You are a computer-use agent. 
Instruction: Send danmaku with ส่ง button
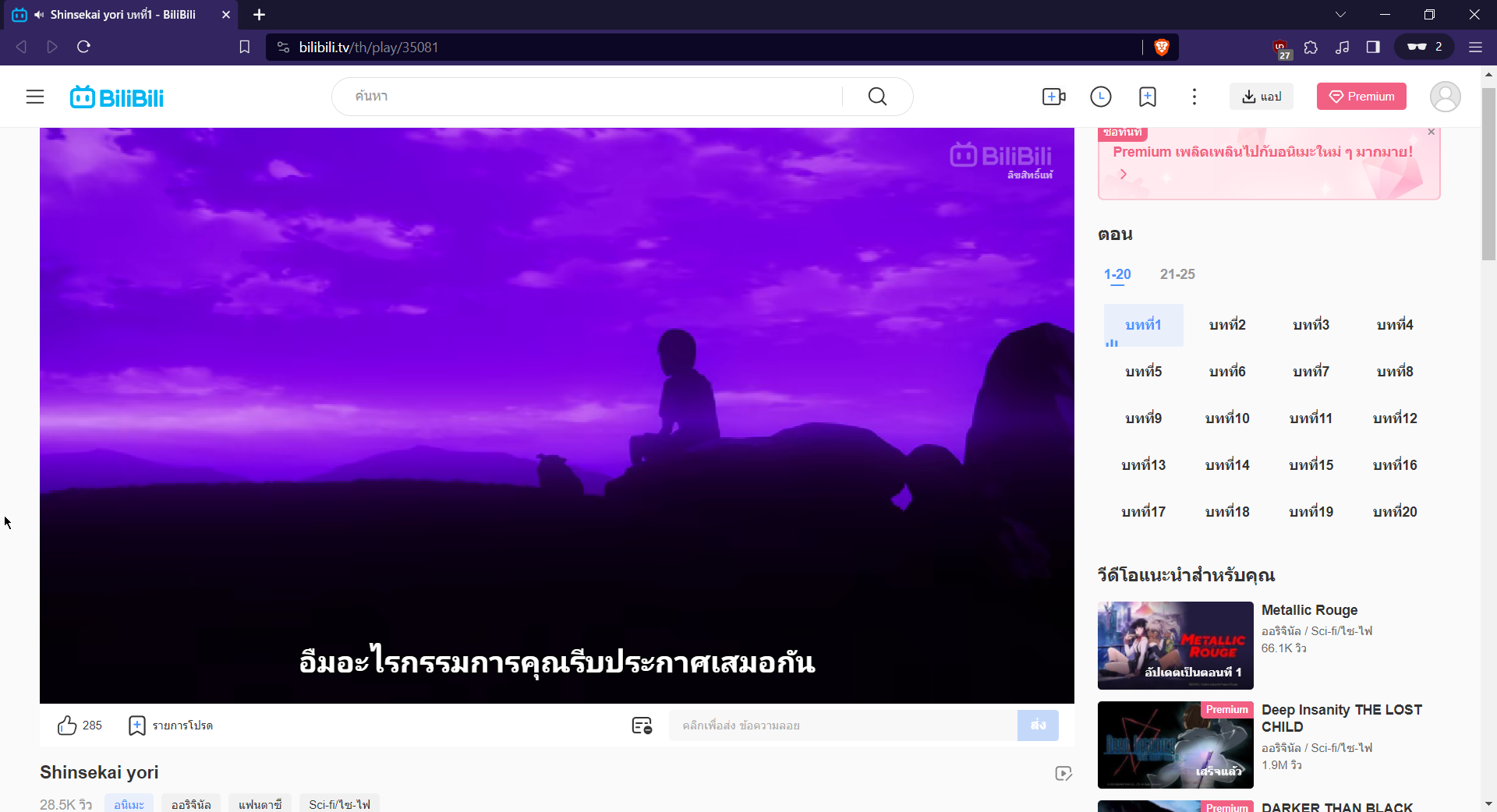pos(1038,726)
